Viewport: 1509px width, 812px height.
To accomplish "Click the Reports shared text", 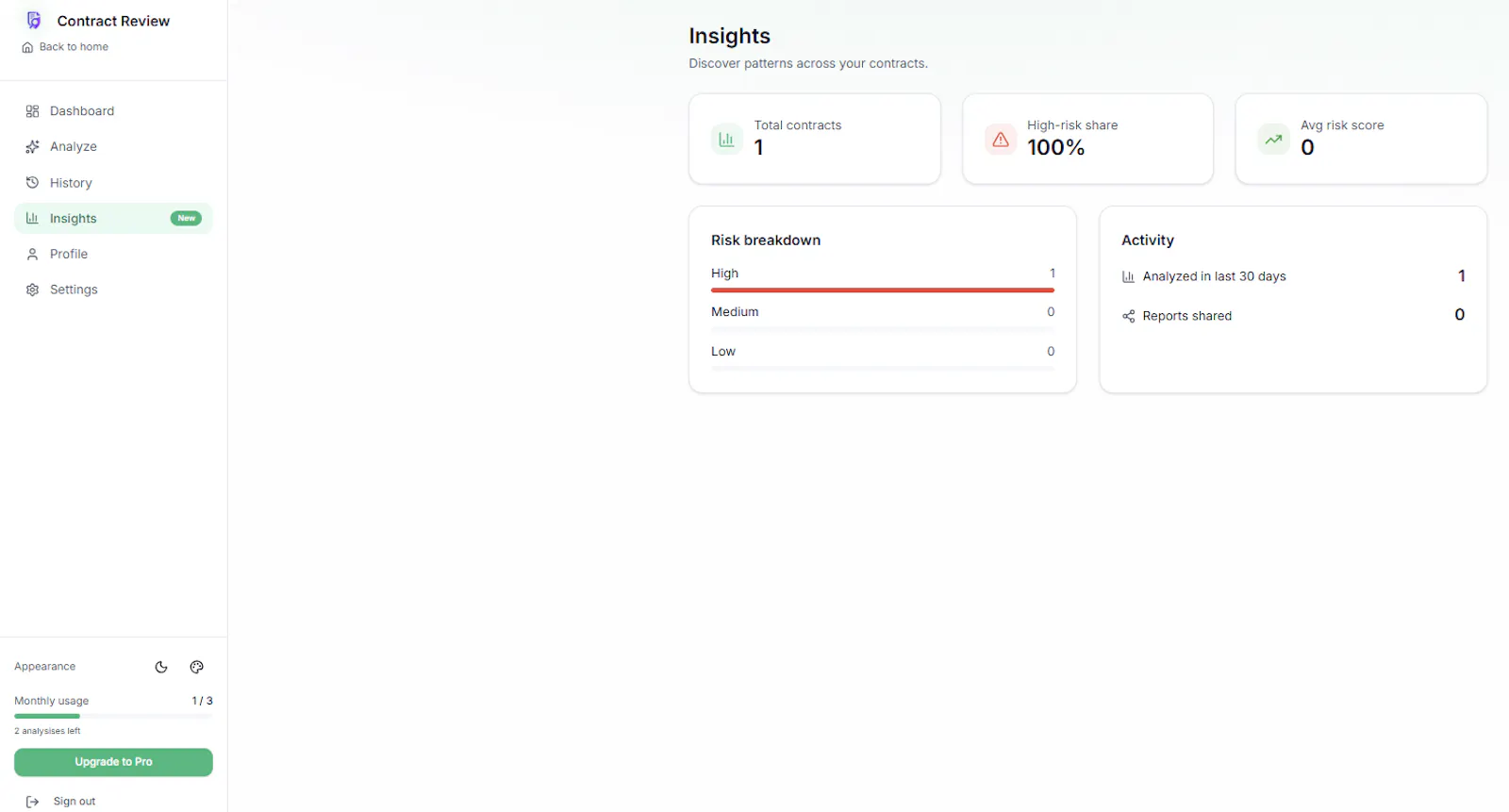I will tap(1186, 316).
